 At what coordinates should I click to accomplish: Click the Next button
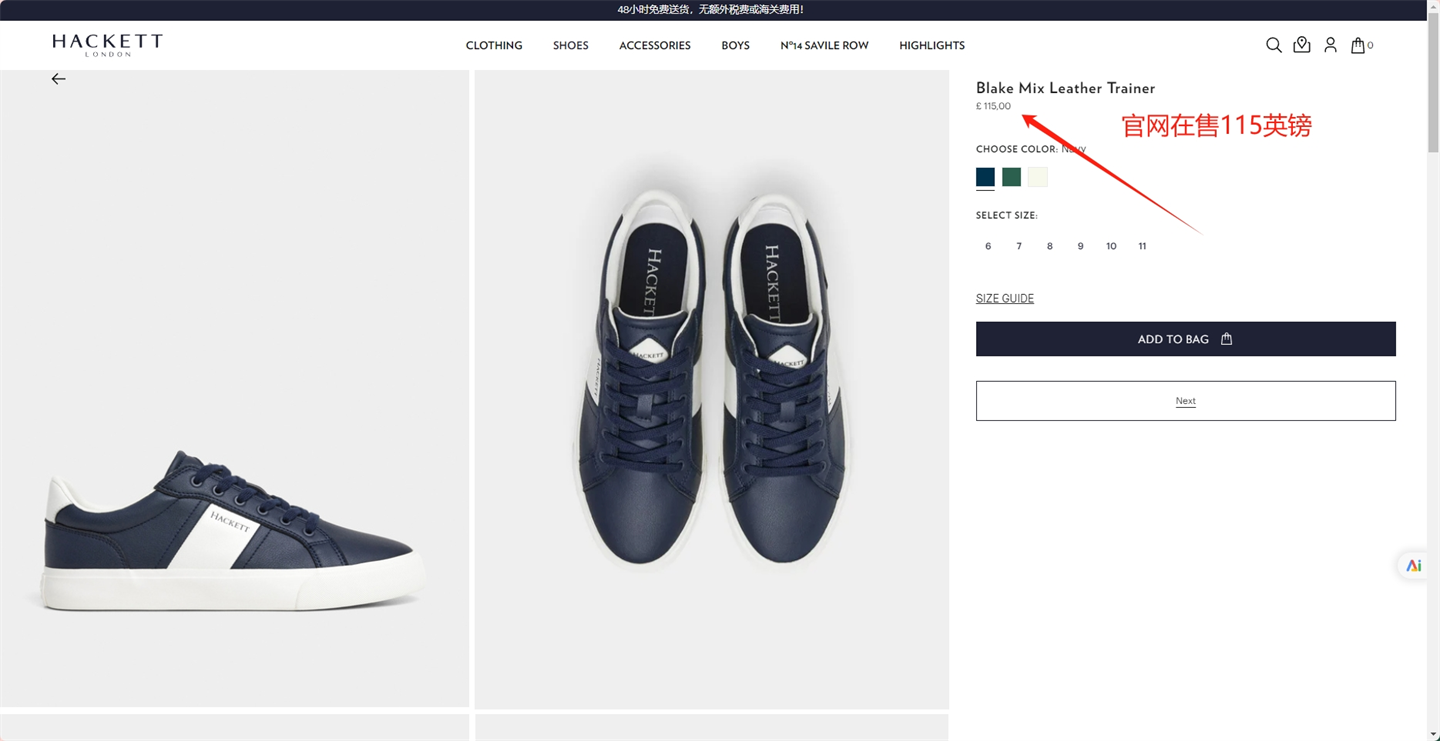coord(1185,401)
